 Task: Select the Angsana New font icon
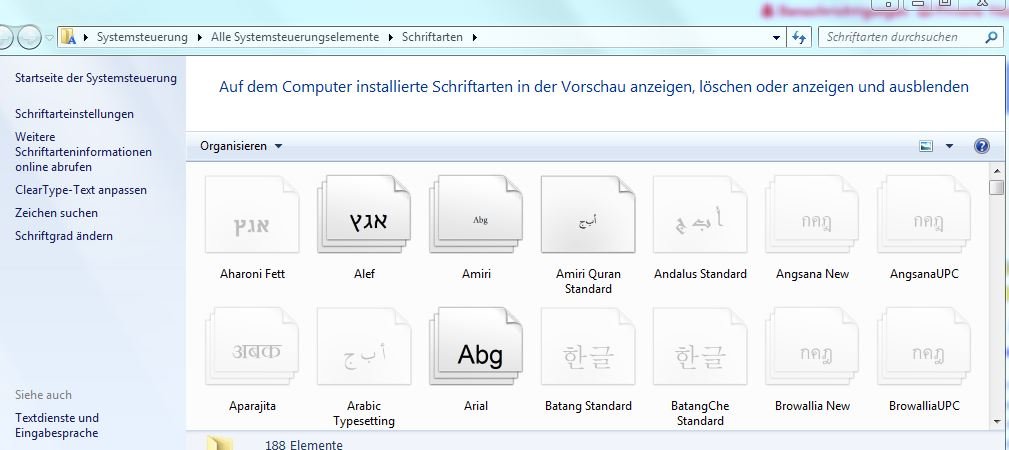[x=812, y=214]
